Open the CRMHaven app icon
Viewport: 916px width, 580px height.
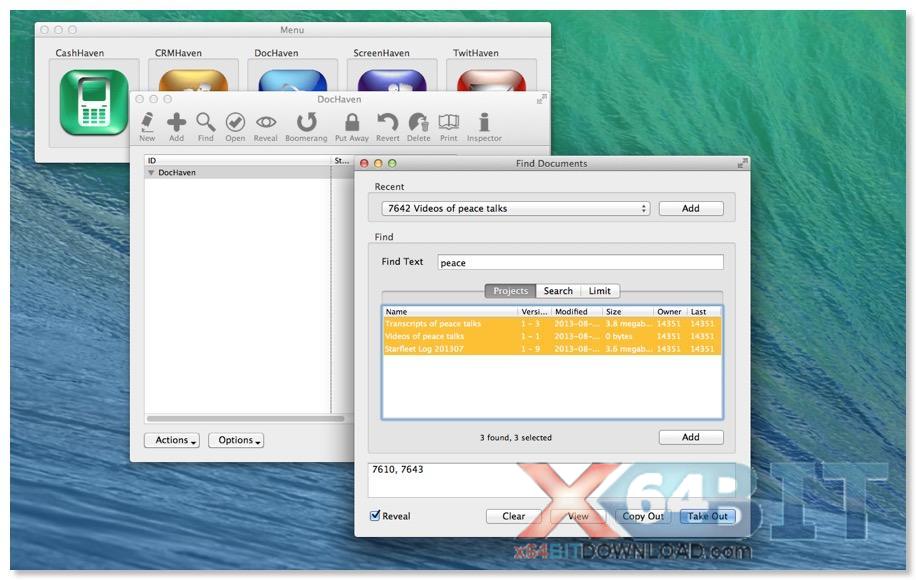click(193, 80)
